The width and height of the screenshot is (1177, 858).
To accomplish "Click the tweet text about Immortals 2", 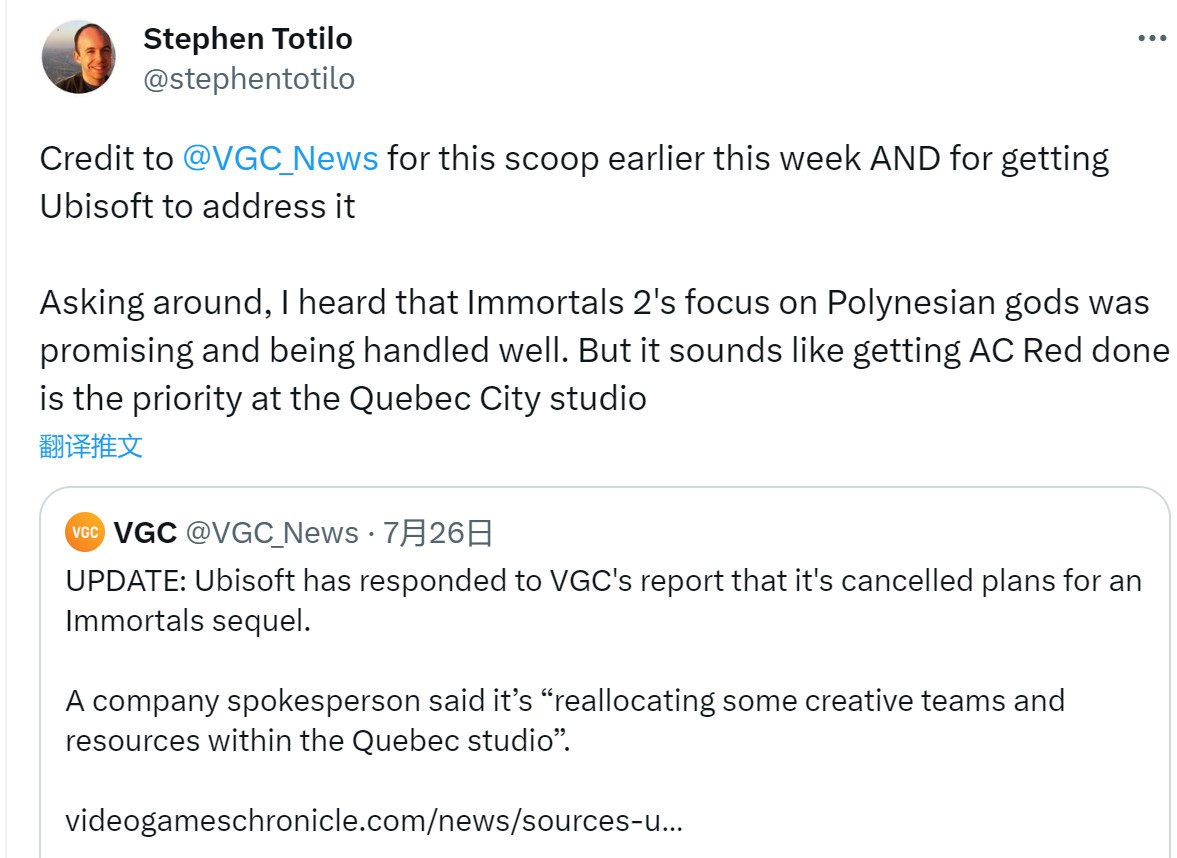I will click(604, 351).
